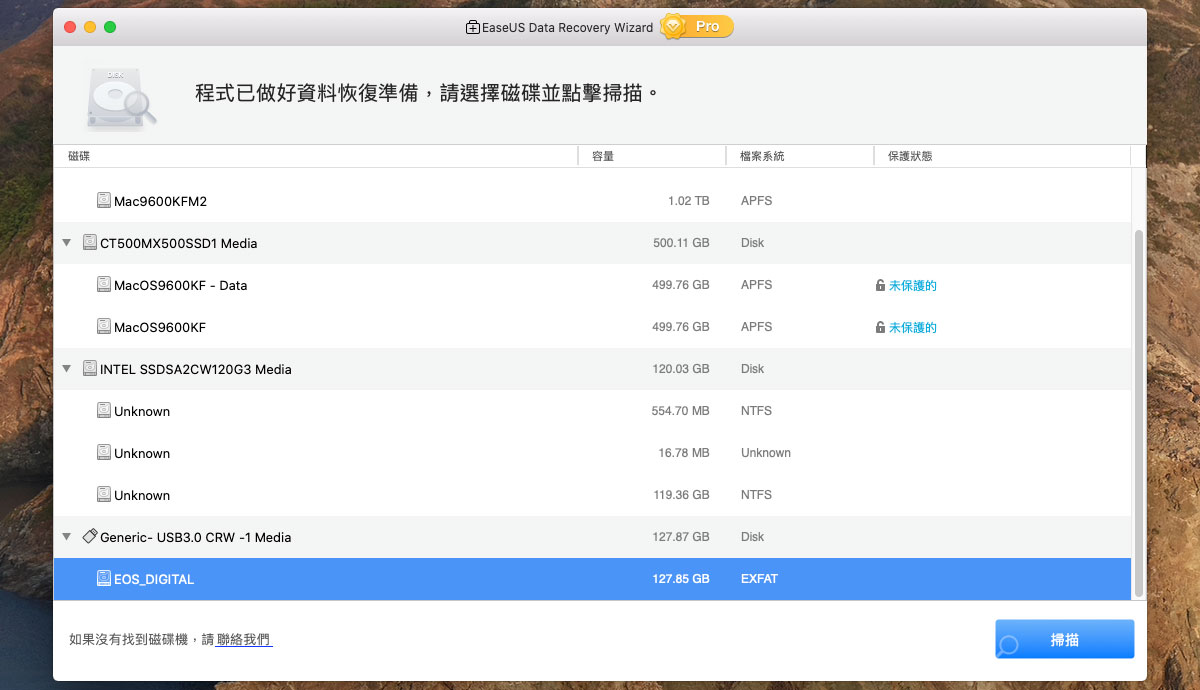Select the Mac9600KFM2 volume row

tap(592, 201)
